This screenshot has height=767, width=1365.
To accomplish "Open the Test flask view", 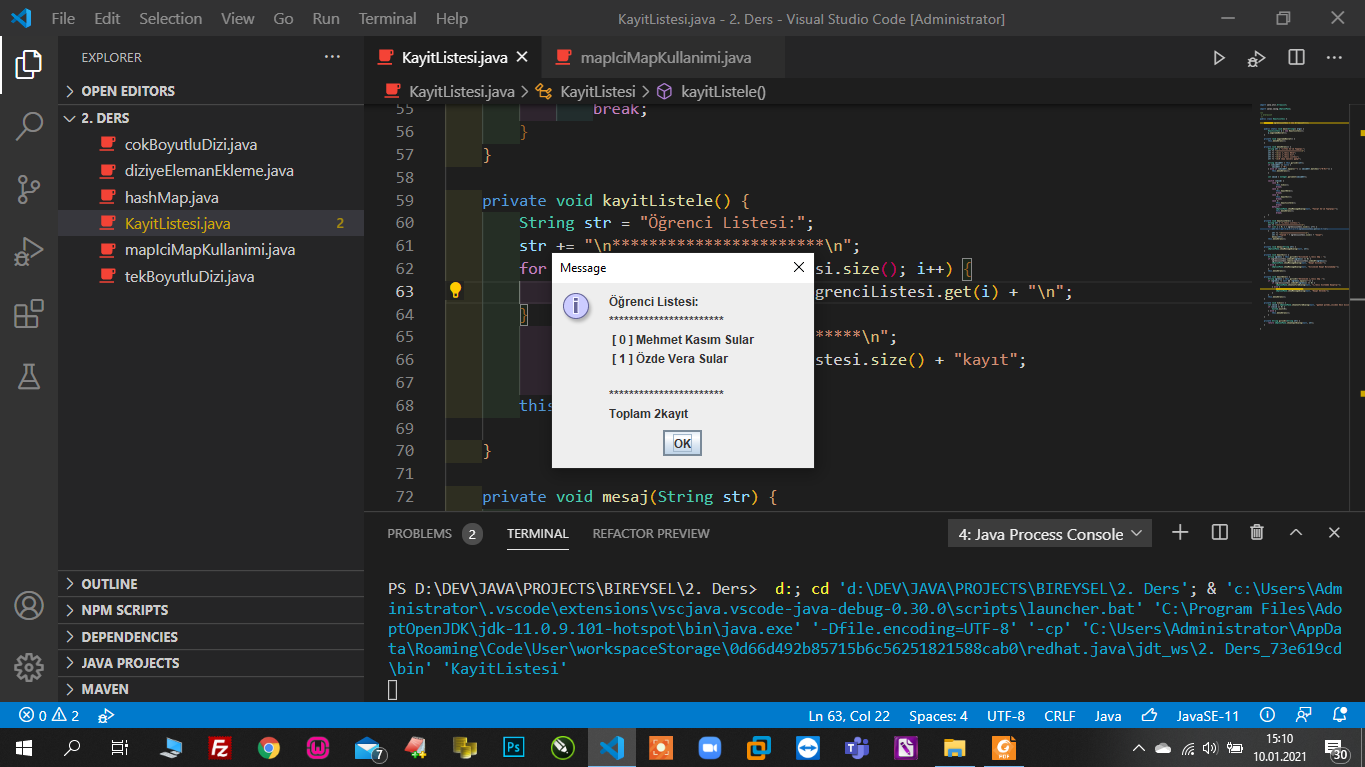I will click(28, 376).
